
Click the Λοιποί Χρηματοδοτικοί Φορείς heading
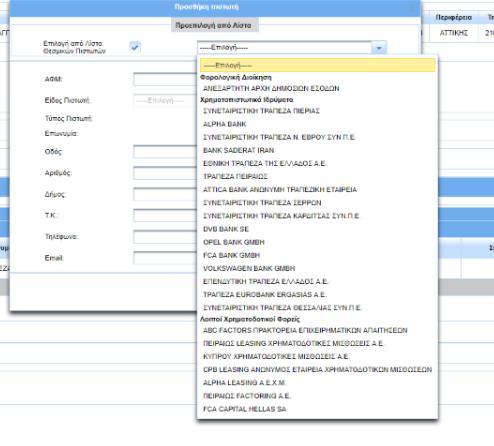coord(250,319)
